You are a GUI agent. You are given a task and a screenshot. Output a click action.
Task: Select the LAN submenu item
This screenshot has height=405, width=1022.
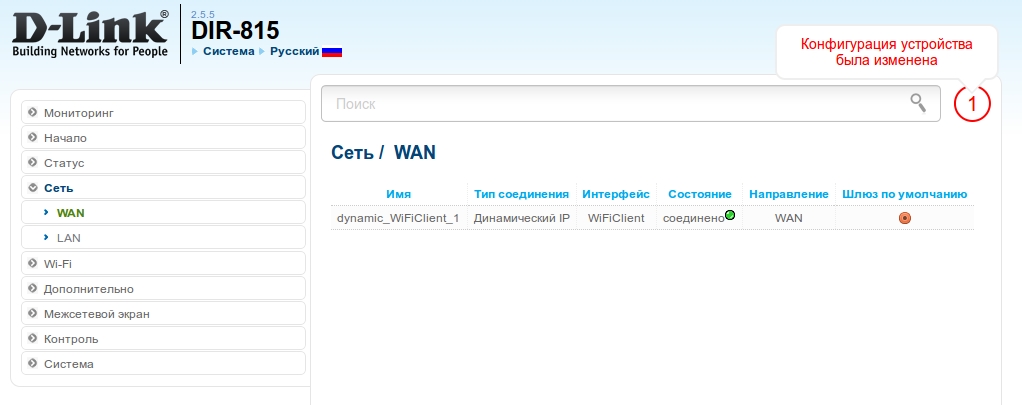click(69, 237)
